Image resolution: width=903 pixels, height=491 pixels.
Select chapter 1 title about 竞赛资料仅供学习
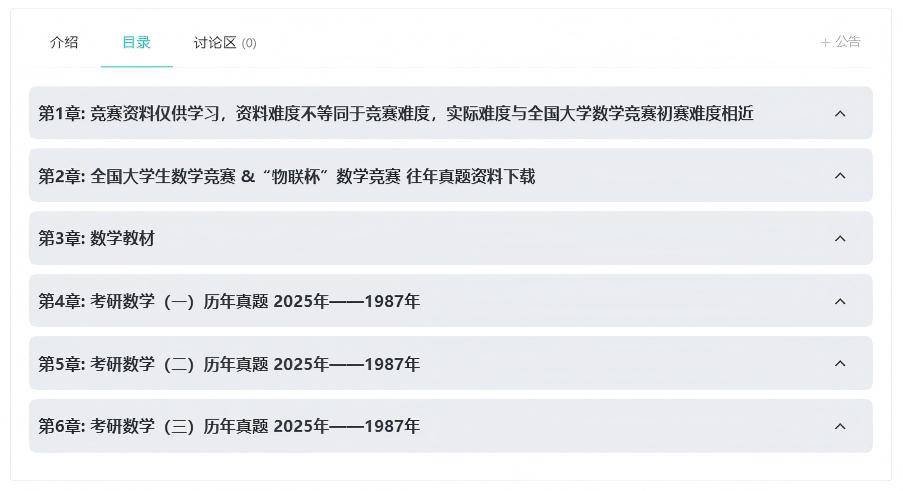coord(420,114)
